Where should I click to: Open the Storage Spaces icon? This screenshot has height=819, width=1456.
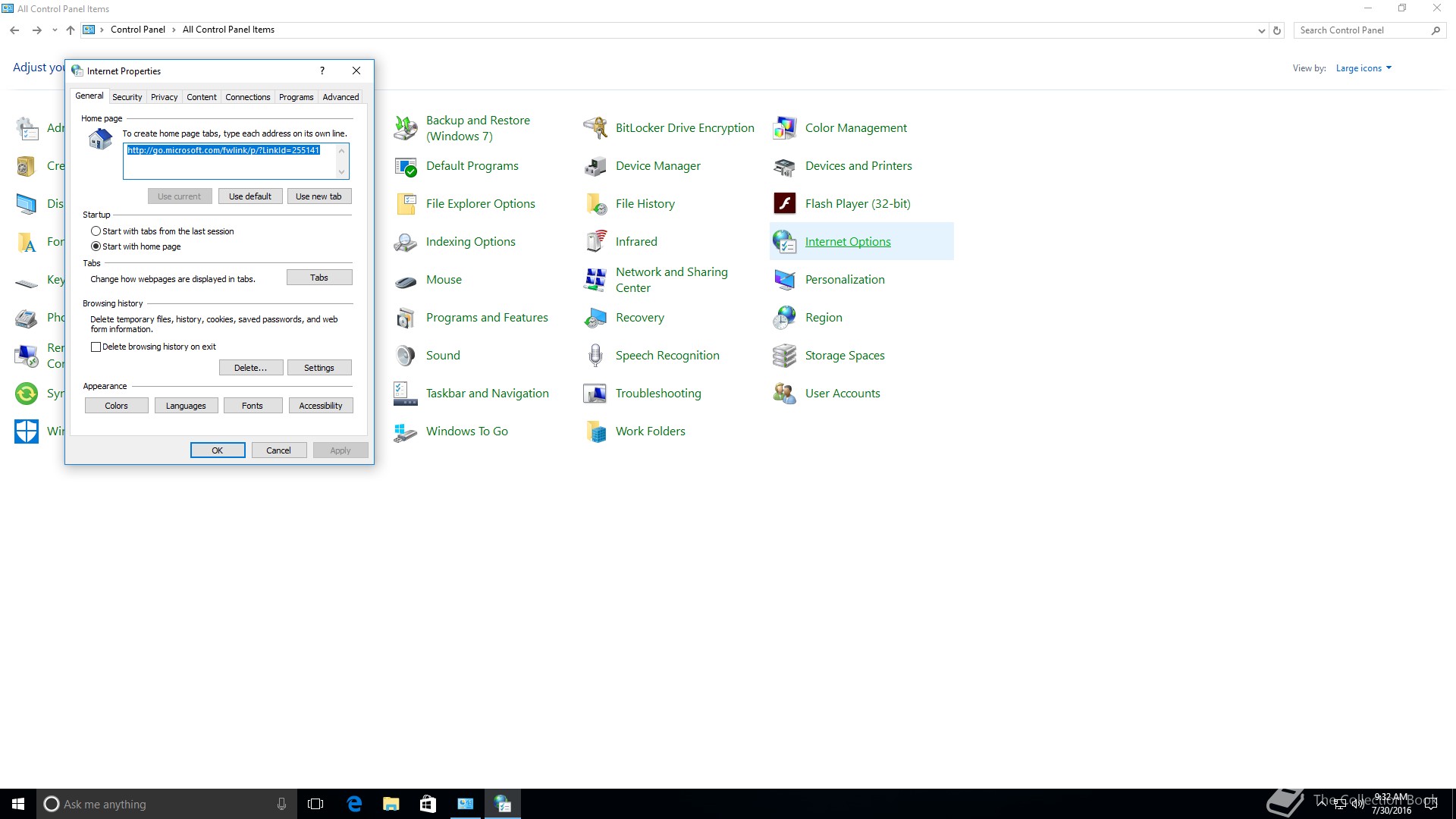[x=785, y=356]
